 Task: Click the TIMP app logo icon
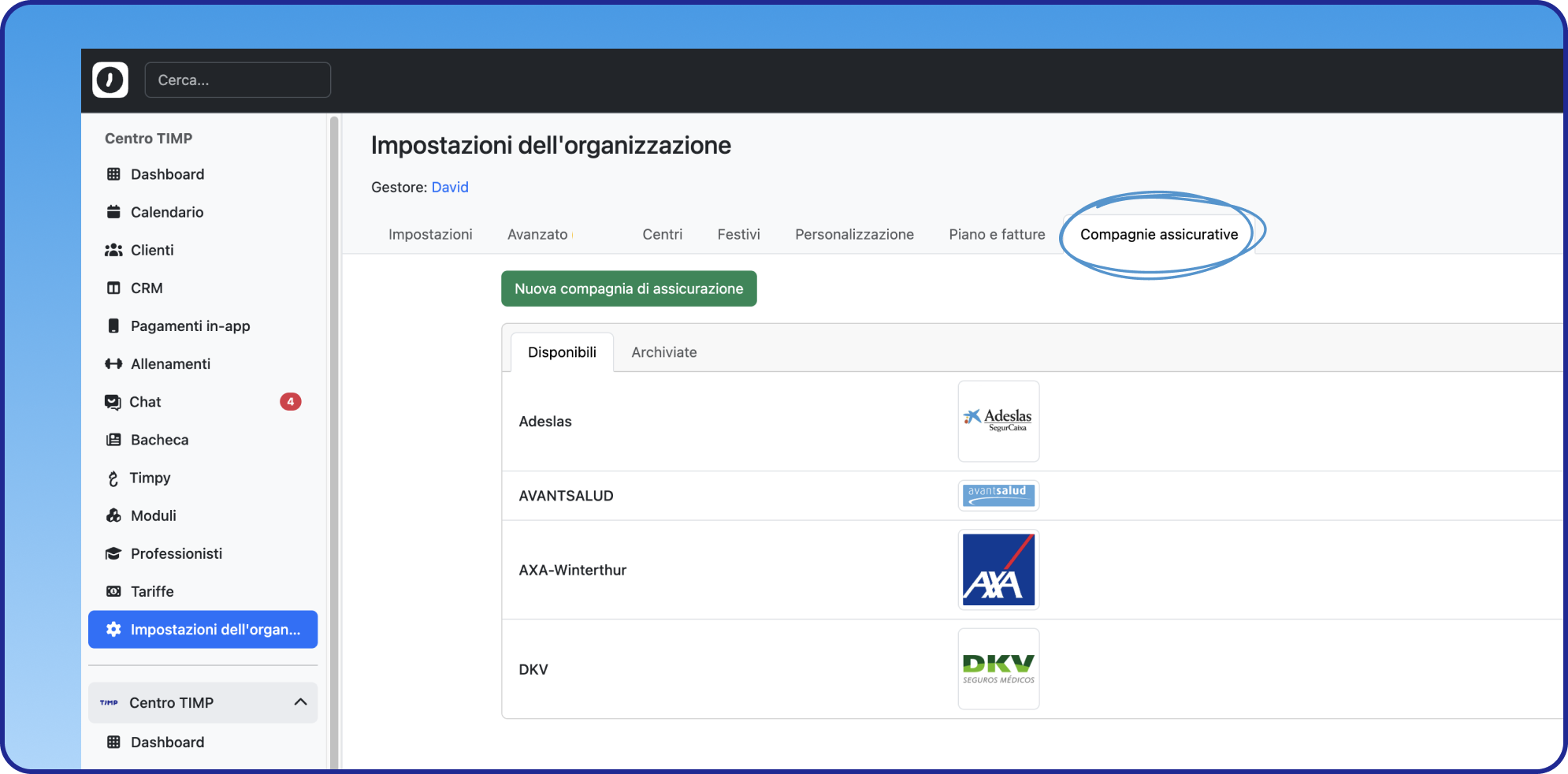[x=110, y=80]
